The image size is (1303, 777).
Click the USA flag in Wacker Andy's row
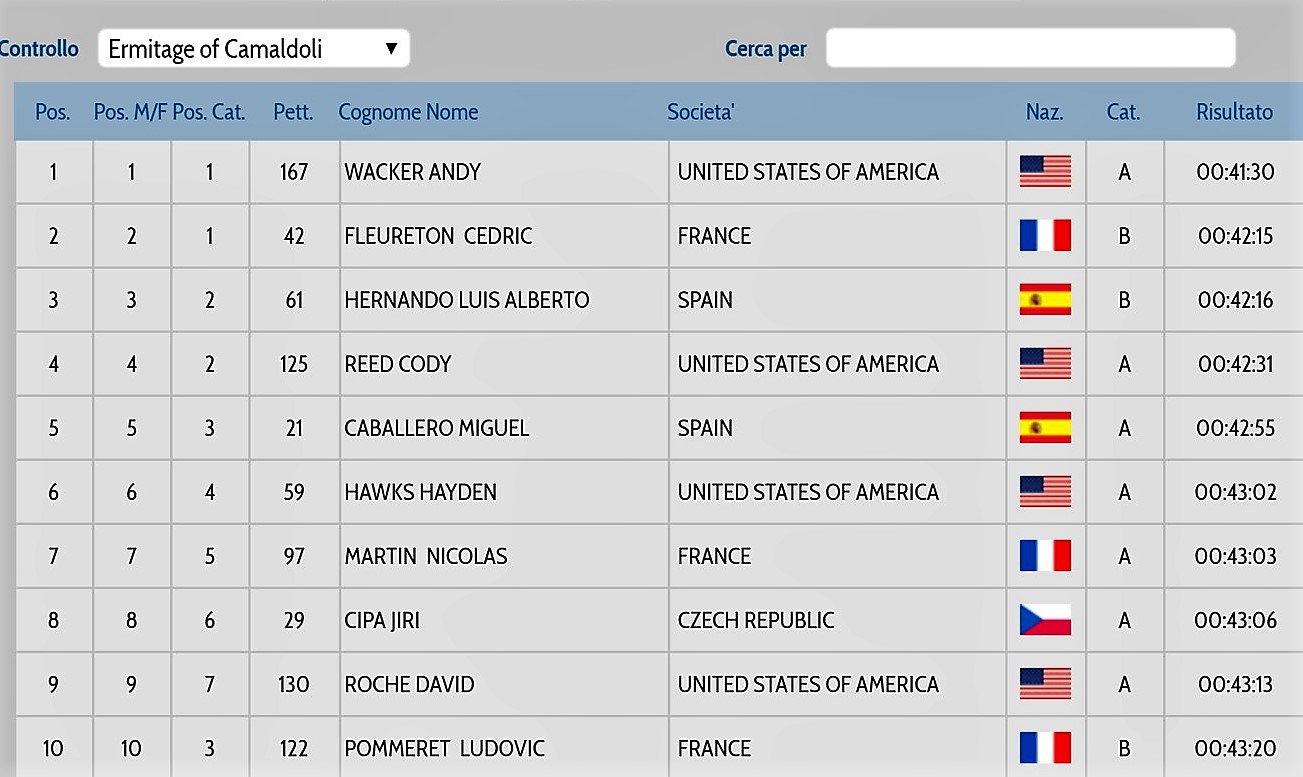pyautogui.click(x=1045, y=172)
